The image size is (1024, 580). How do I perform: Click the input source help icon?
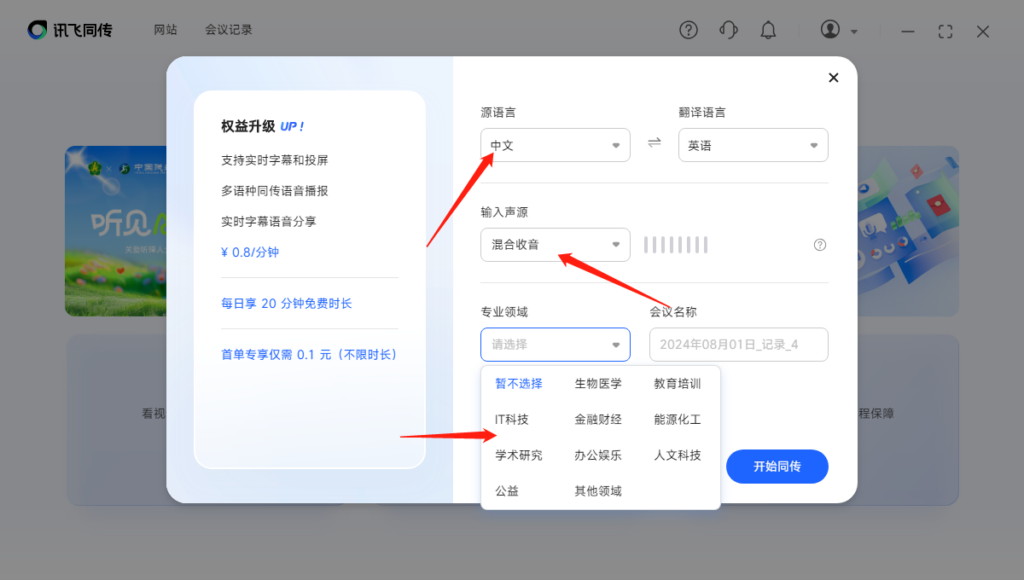(x=820, y=245)
